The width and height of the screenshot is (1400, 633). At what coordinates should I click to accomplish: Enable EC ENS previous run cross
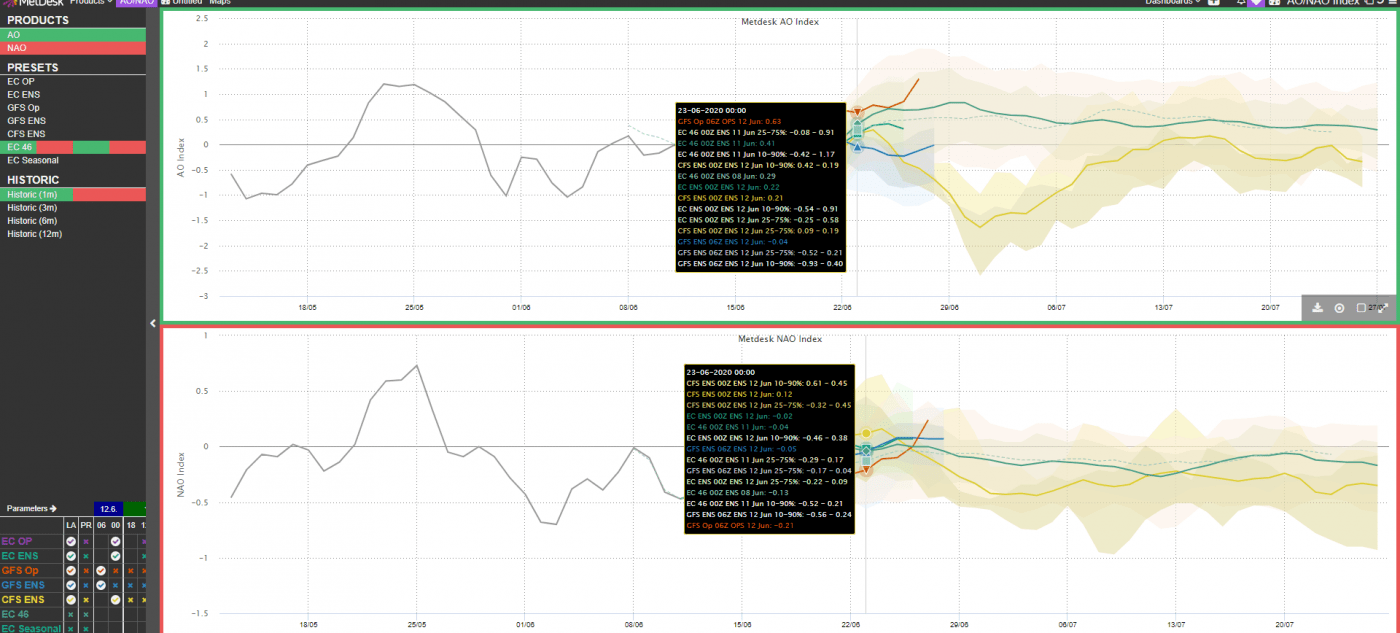point(86,556)
